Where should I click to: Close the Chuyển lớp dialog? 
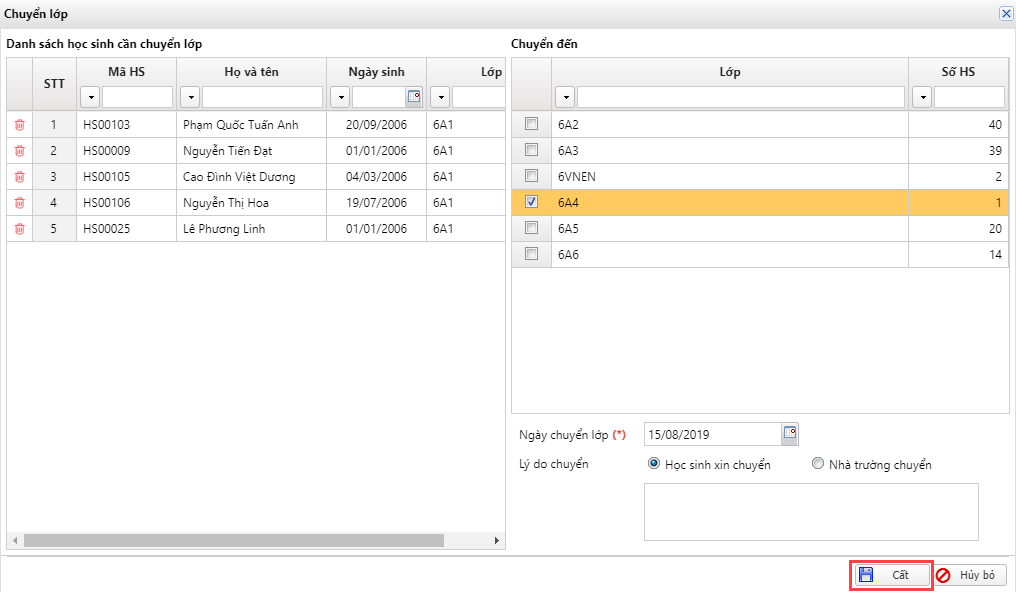[1005, 13]
